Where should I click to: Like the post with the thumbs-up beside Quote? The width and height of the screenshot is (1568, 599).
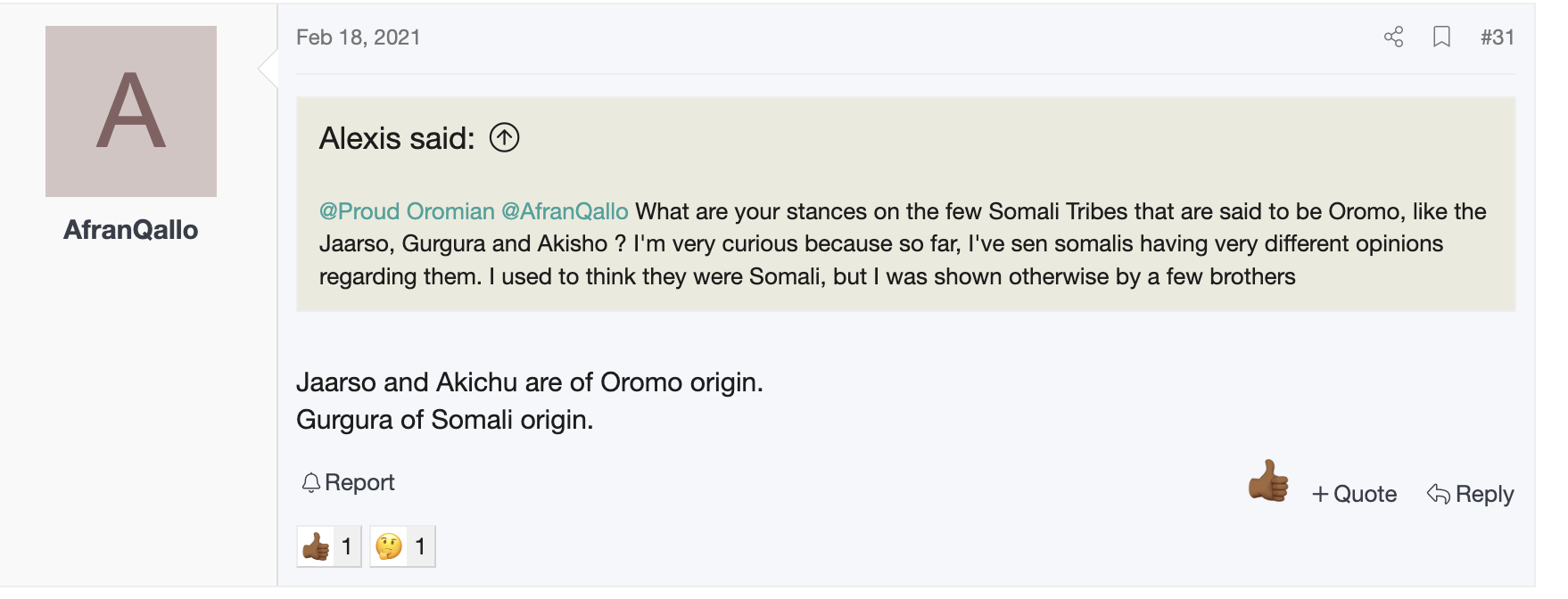coord(1268,482)
